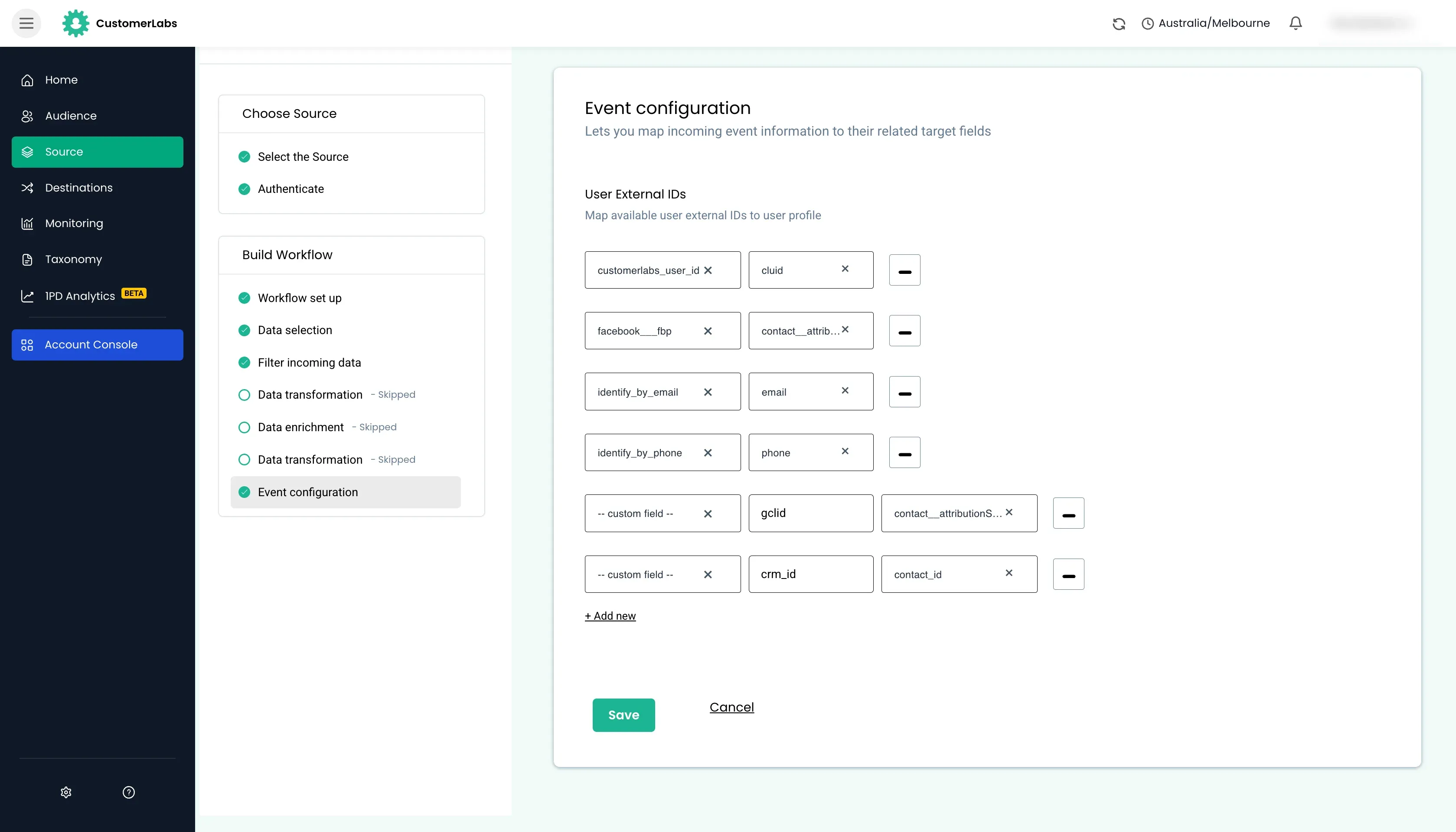
Task: Open the hamburger menu
Action: tap(26, 23)
